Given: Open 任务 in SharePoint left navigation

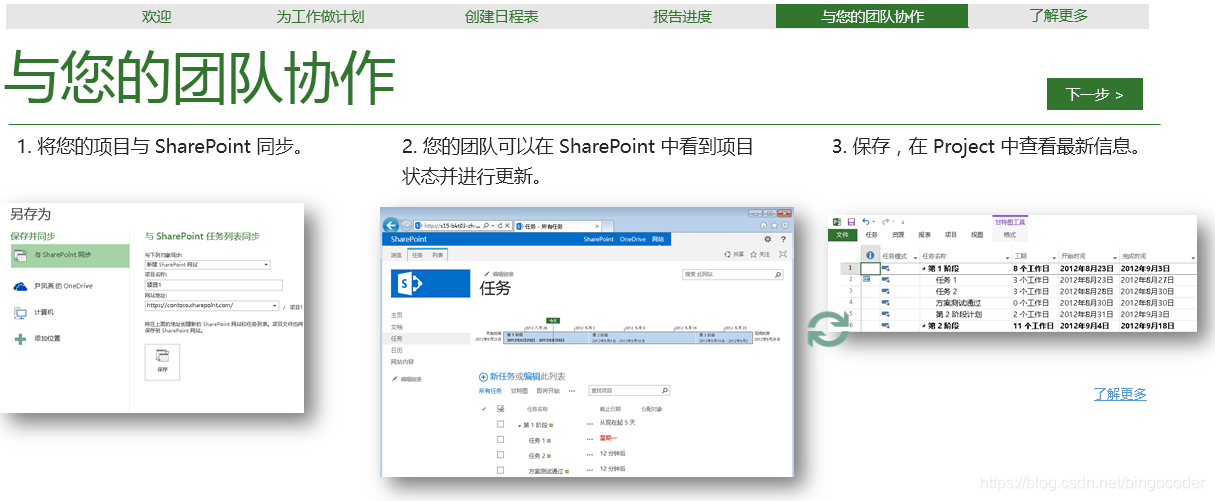Looking at the screenshot, I should (397, 339).
